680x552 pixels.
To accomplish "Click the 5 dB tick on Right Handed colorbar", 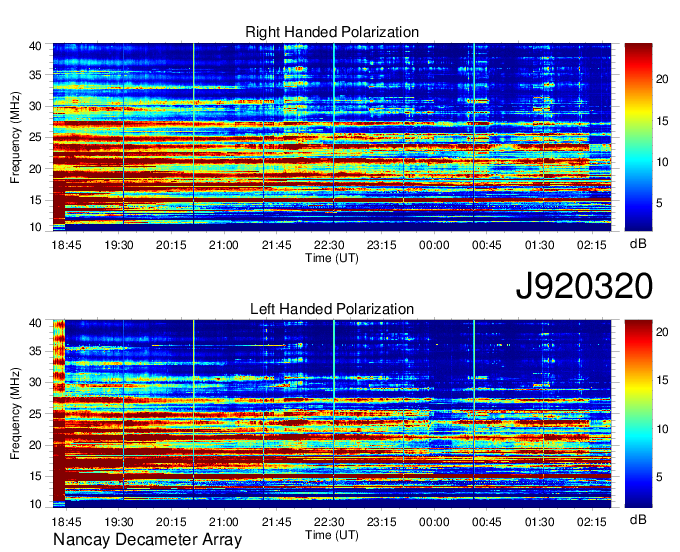I will click(659, 203).
